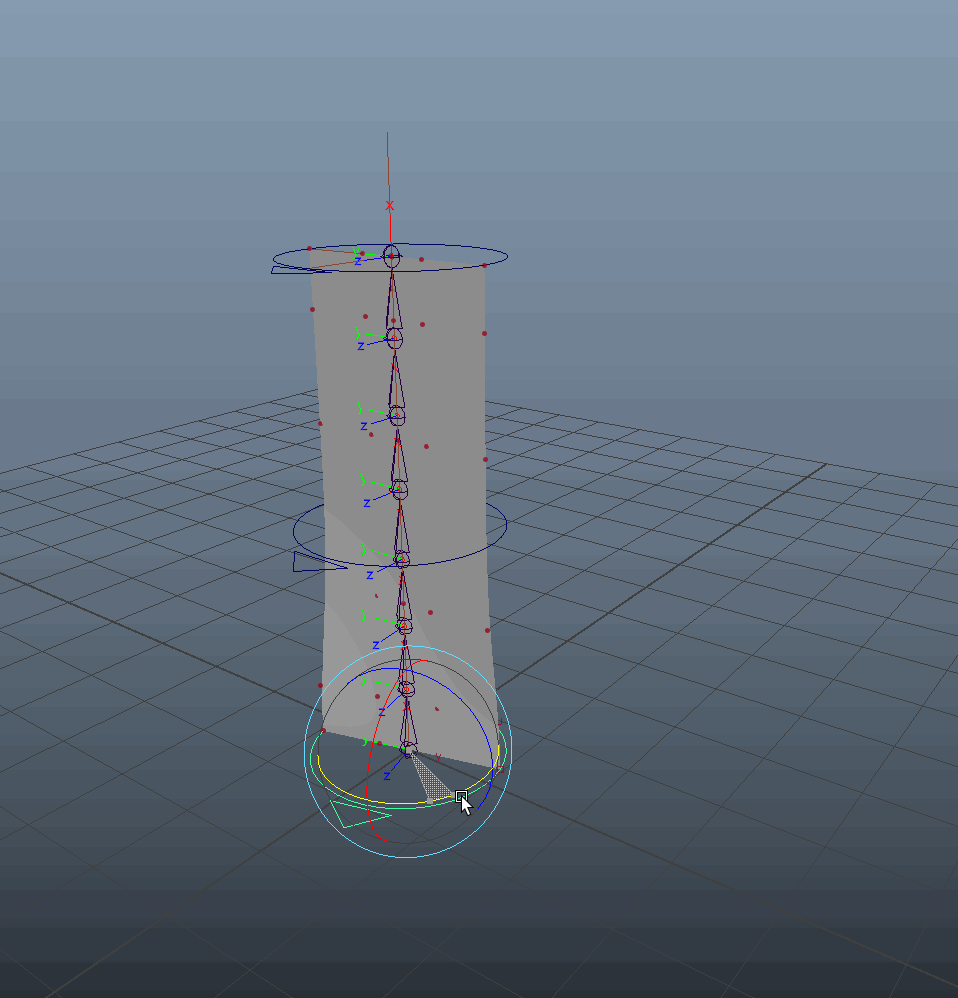958x998 pixels.
Task: Select the joint inside the middle circle control
Action: coord(401,559)
